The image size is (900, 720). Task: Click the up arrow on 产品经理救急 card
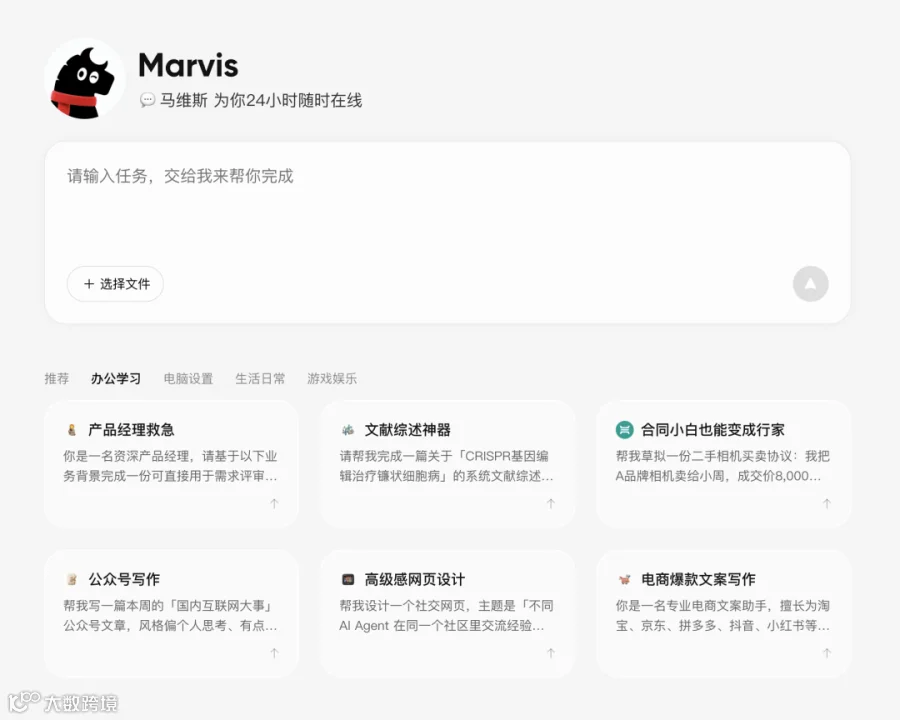click(274, 504)
